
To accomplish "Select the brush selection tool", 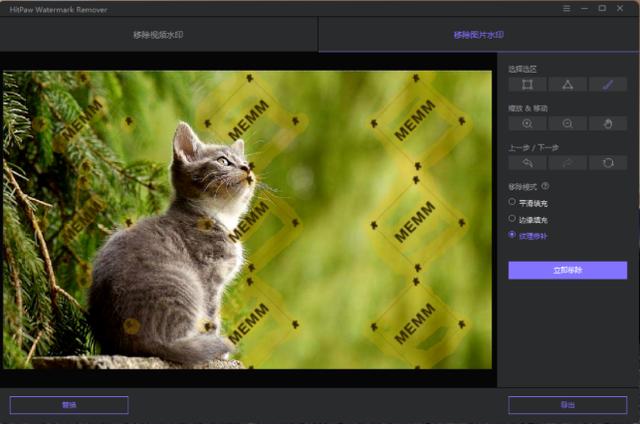I will (x=608, y=85).
